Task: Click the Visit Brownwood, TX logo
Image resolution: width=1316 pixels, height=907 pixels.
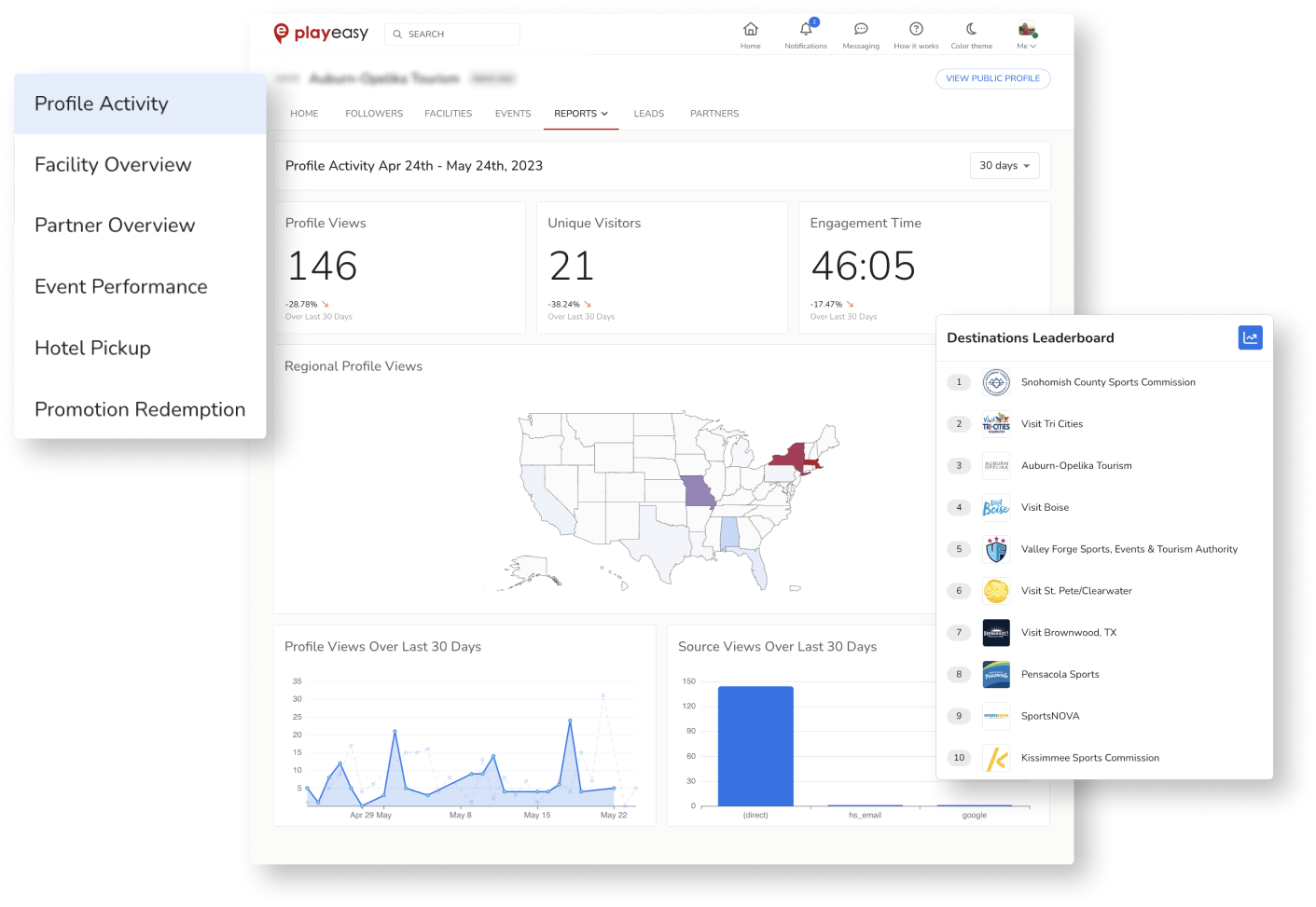Action: pos(996,633)
